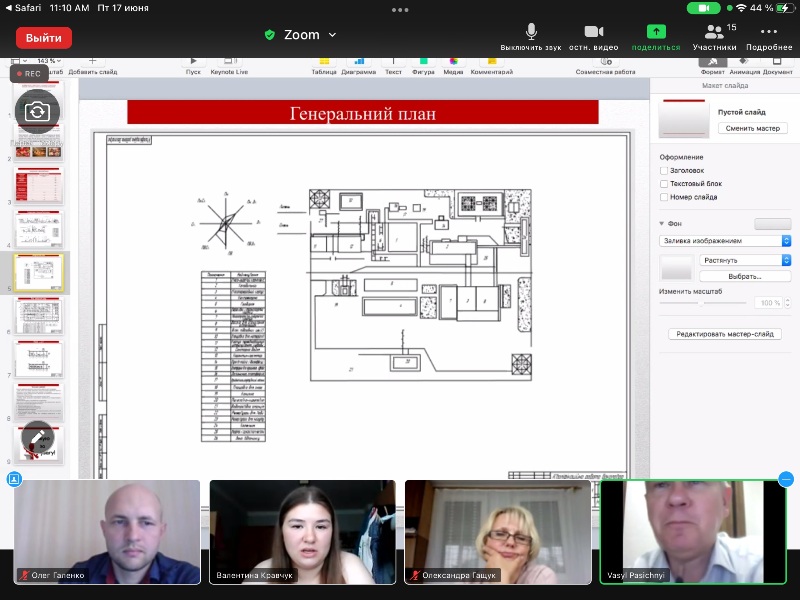Open the Заливка изображением dropdown
Image resolution: width=800 pixels, height=600 pixels.
pos(725,241)
